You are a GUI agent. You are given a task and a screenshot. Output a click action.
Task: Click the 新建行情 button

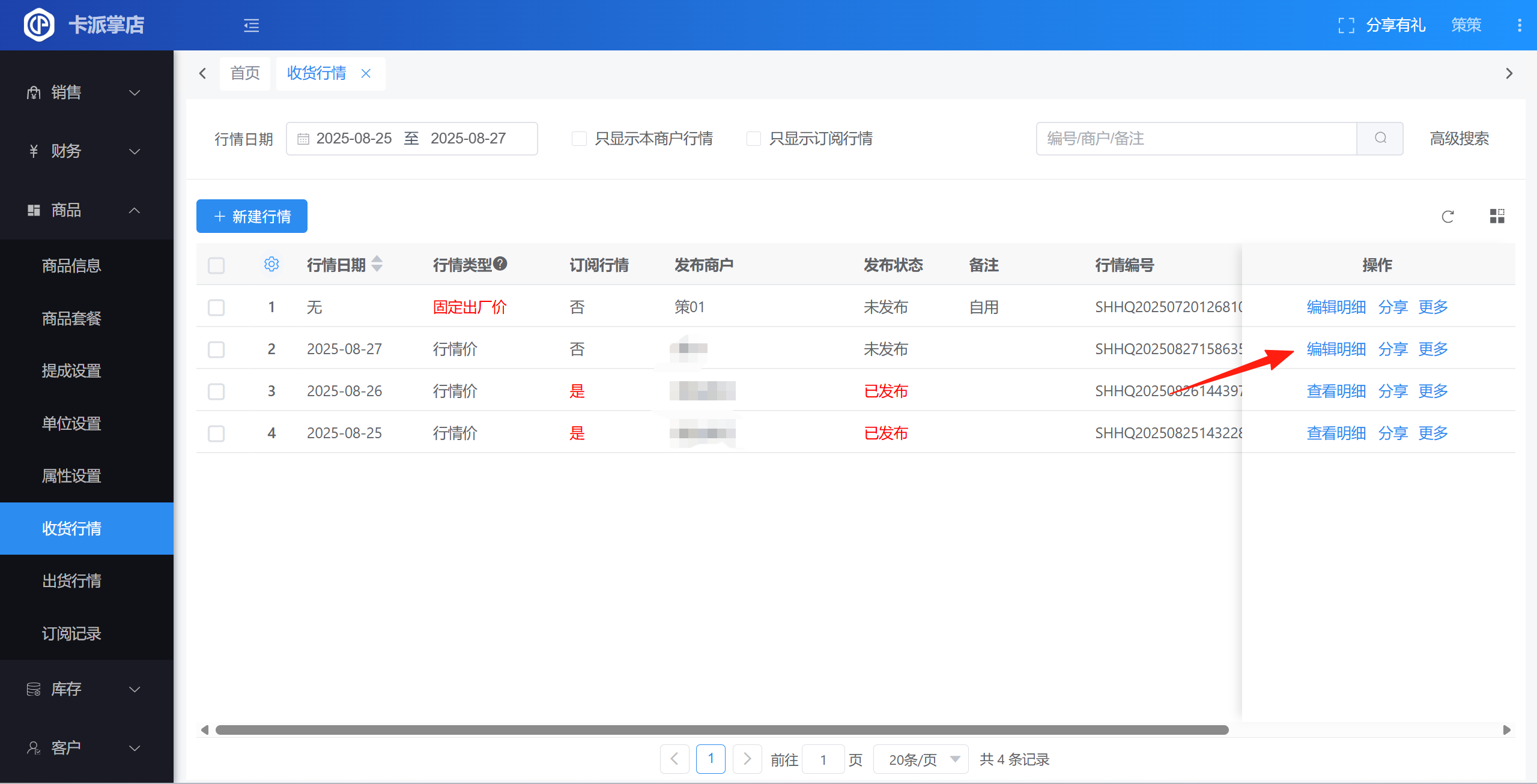[x=252, y=216]
